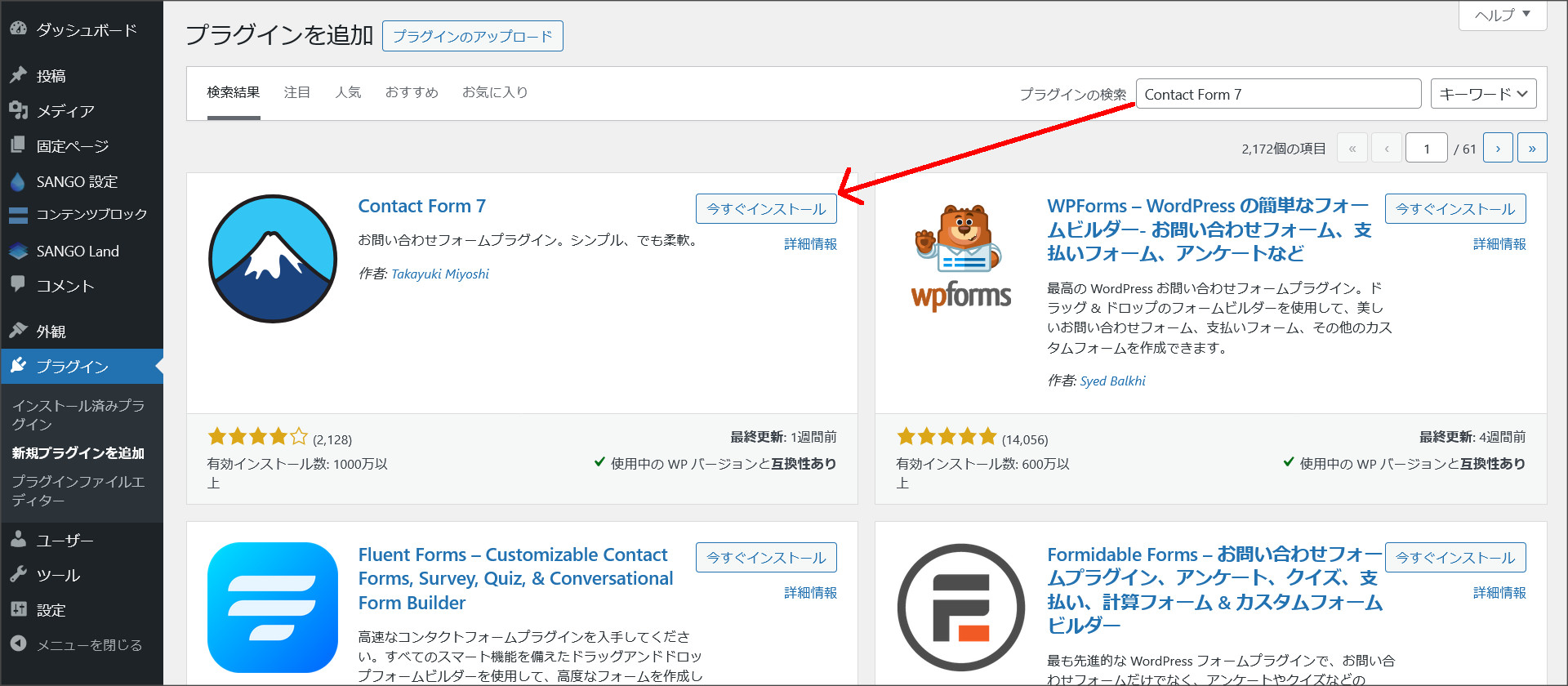
Task: Click プラグインのアップロード button
Action: pos(472,36)
